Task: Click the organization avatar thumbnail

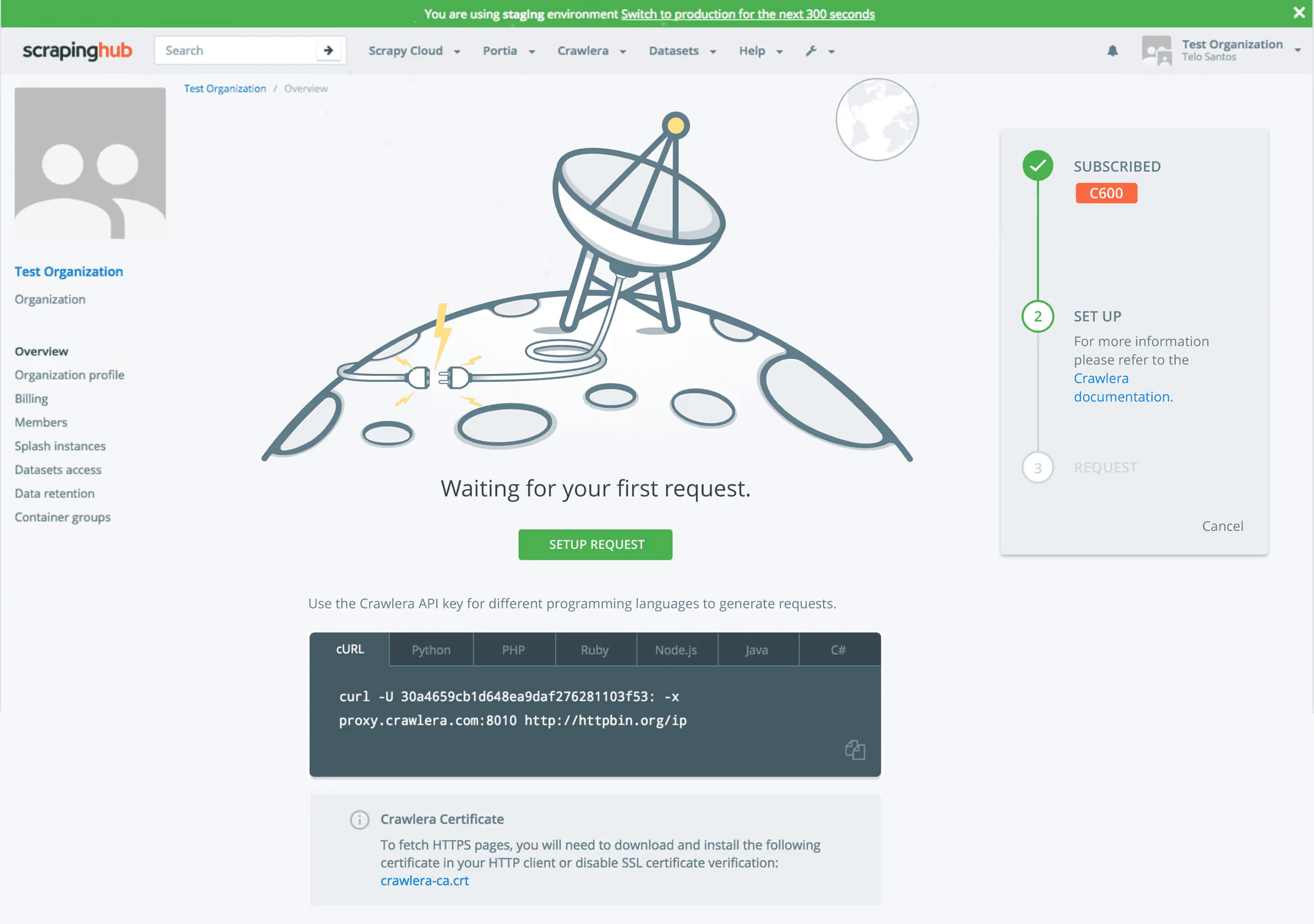Action: [90, 163]
